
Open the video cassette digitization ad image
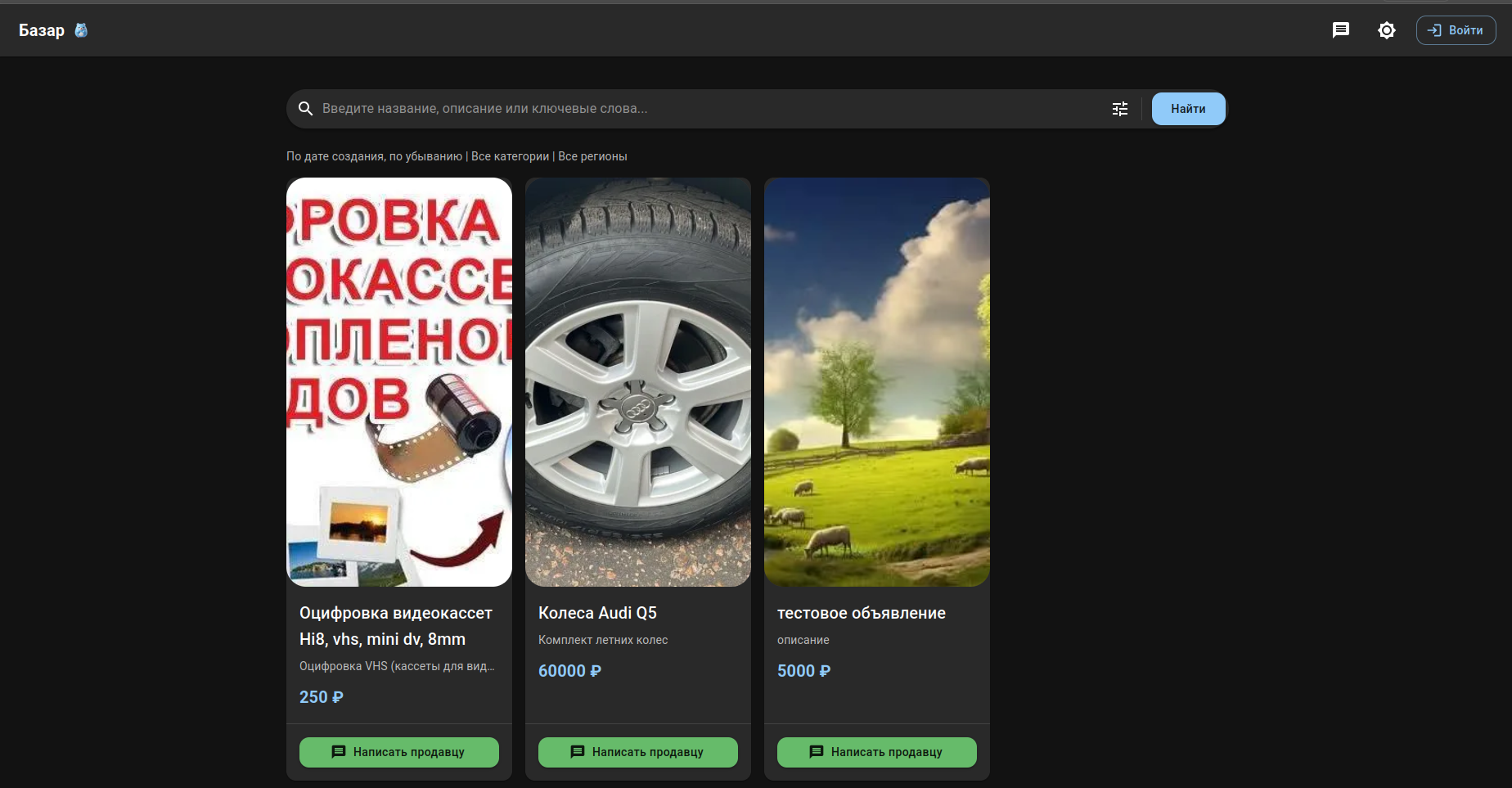399,381
